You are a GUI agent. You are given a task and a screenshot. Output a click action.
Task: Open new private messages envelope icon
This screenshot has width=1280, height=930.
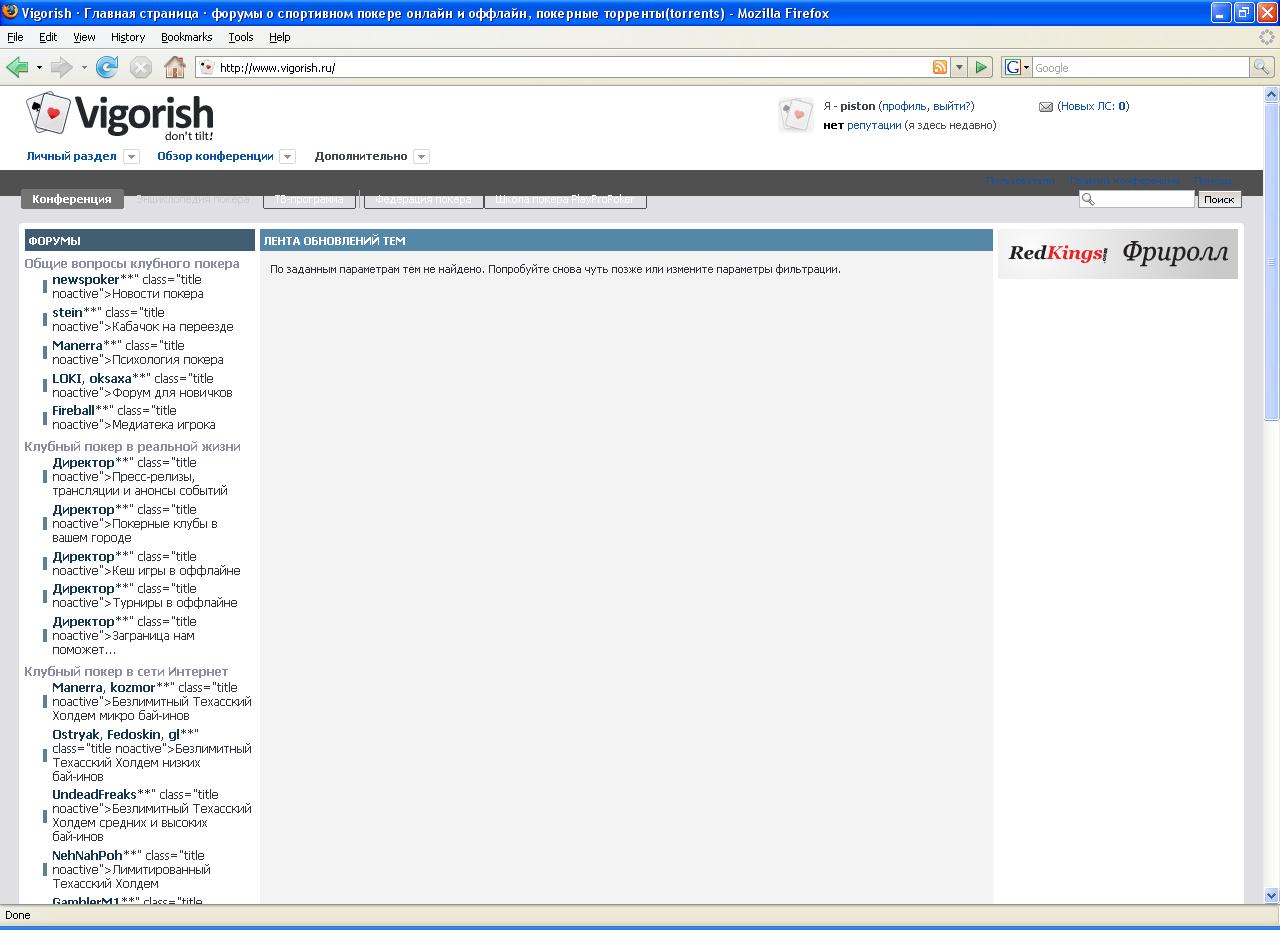point(1046,107)
